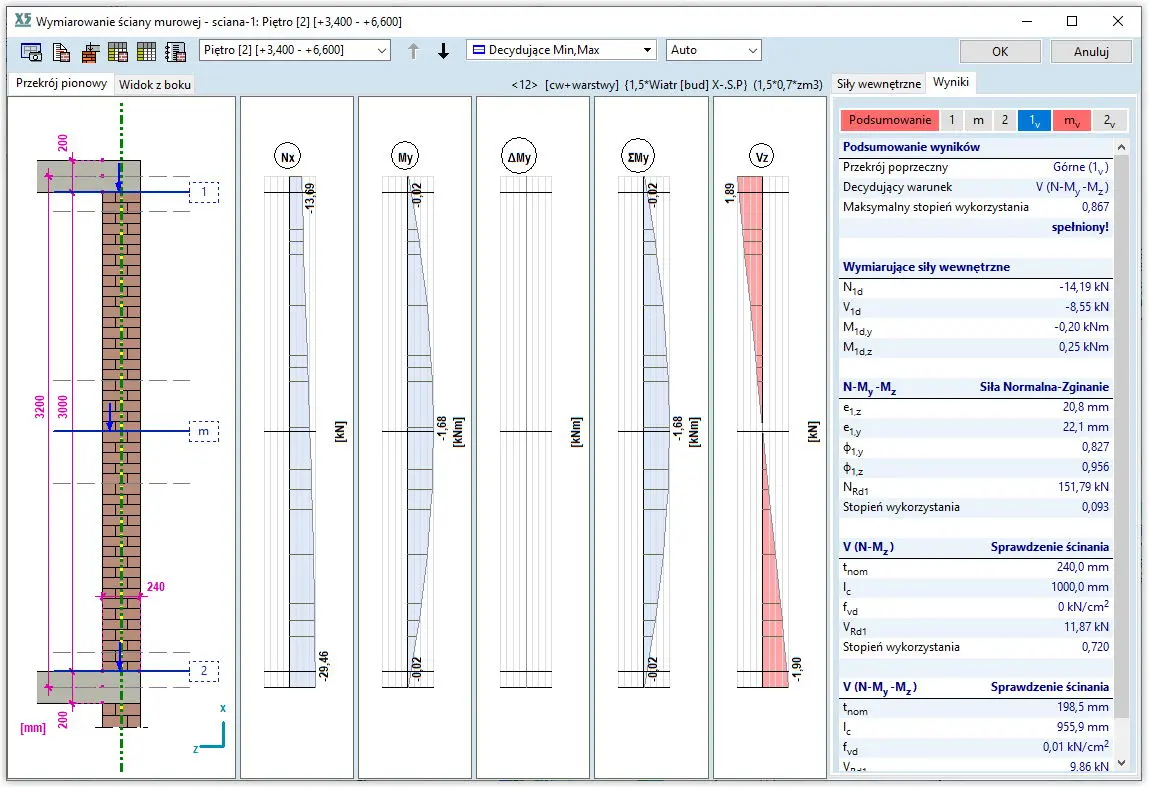Confirm with the OK button
Image resolution: width=1149 pixels, height=788 pixels.
1000,51
